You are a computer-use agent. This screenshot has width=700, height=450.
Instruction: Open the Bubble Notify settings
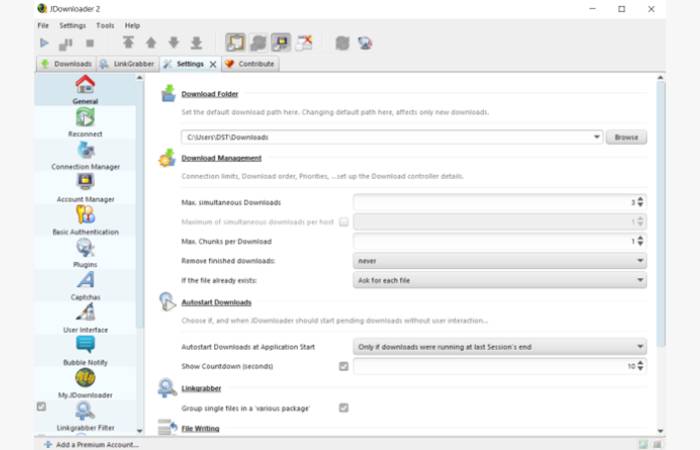tap(85, 351)
